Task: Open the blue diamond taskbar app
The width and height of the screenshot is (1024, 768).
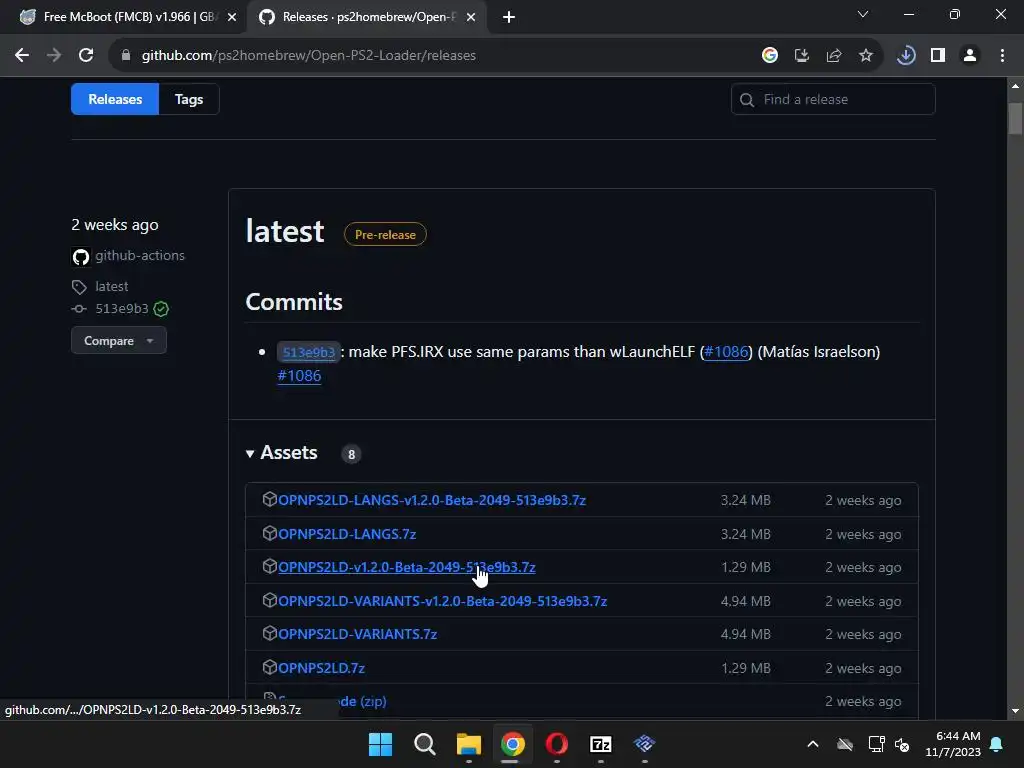Action: [x=645, y=744]
